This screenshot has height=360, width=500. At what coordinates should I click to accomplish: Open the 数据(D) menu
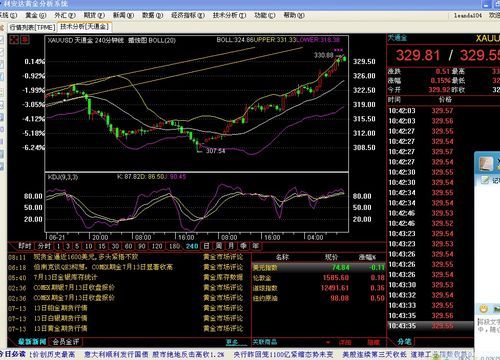tap(152, 15)
